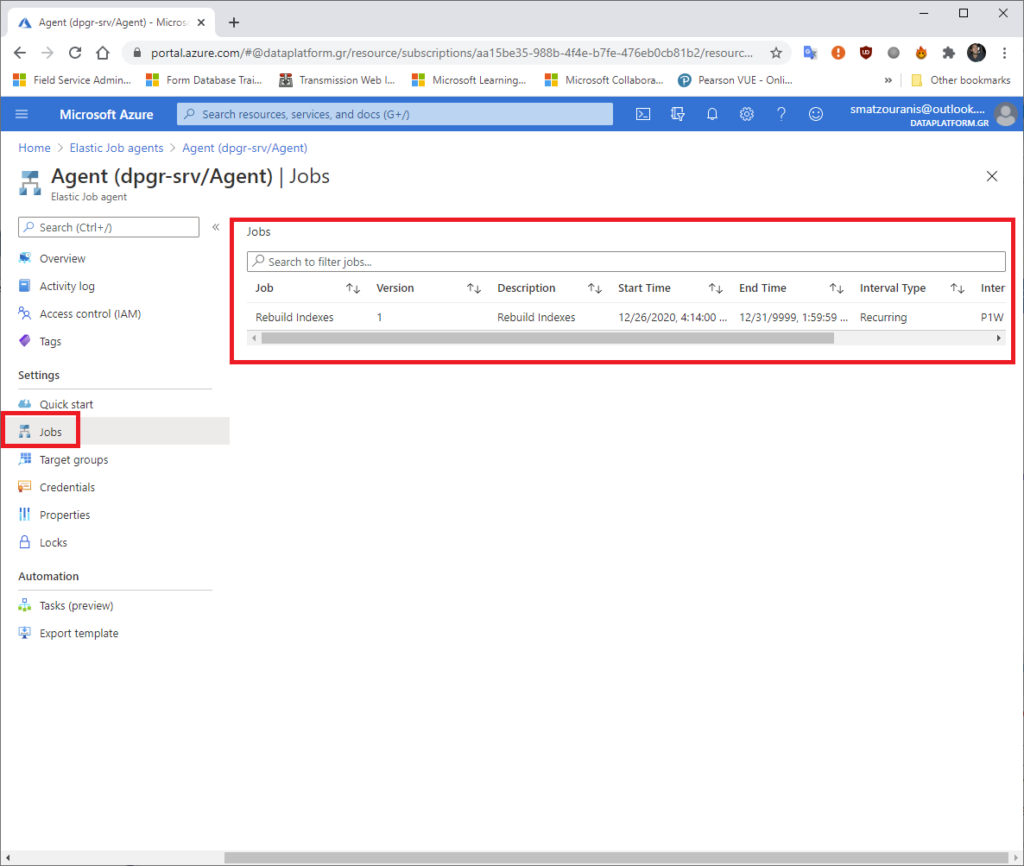Open Microsoft Learning bookmark
Viewport: 1024px width, 866px height.
tap(469, 80)
